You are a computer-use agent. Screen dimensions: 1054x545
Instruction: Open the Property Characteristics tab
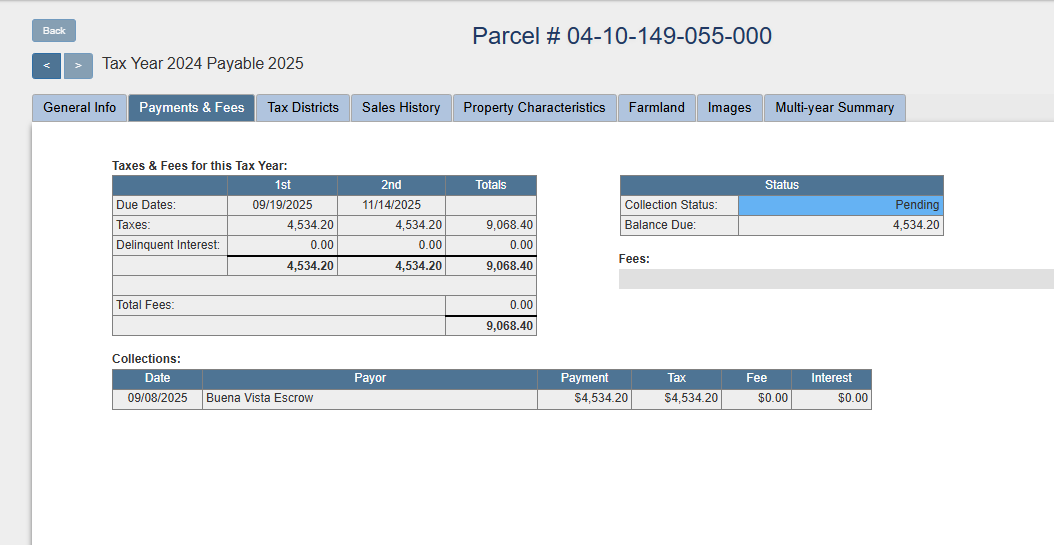point(534,108)
